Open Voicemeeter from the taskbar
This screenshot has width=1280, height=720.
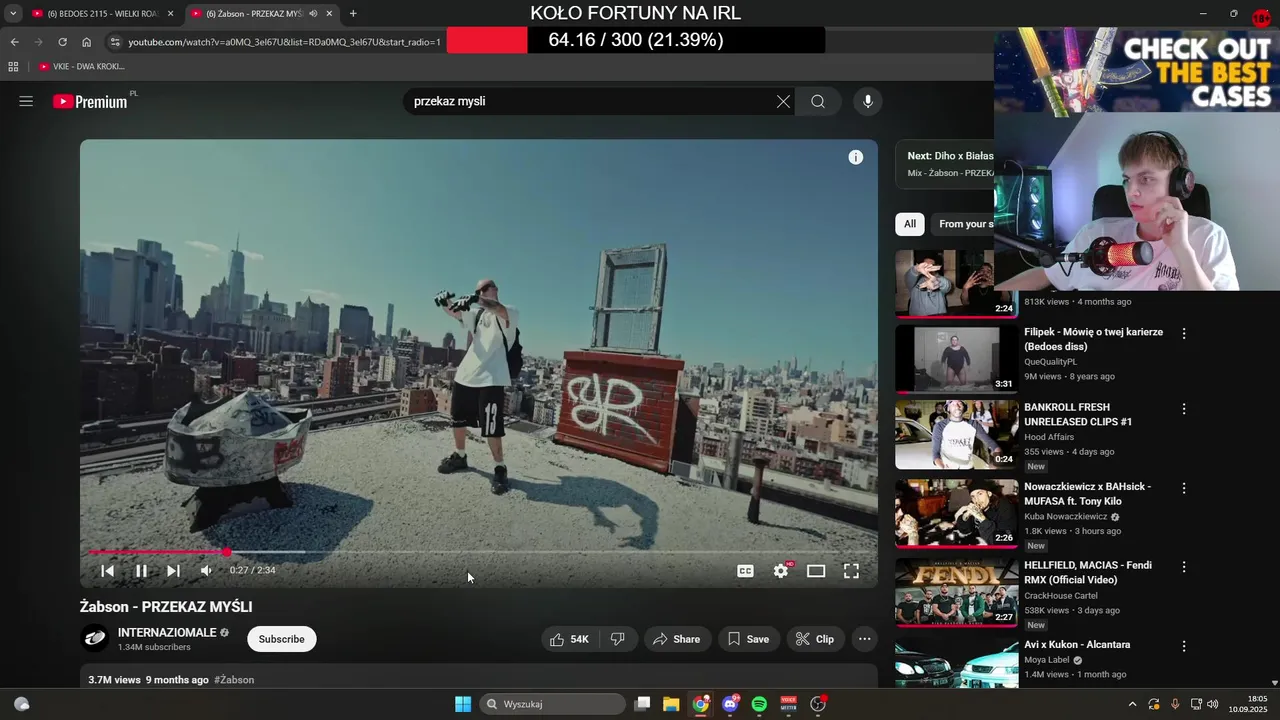pyautogui.click(x=788, y=704)
